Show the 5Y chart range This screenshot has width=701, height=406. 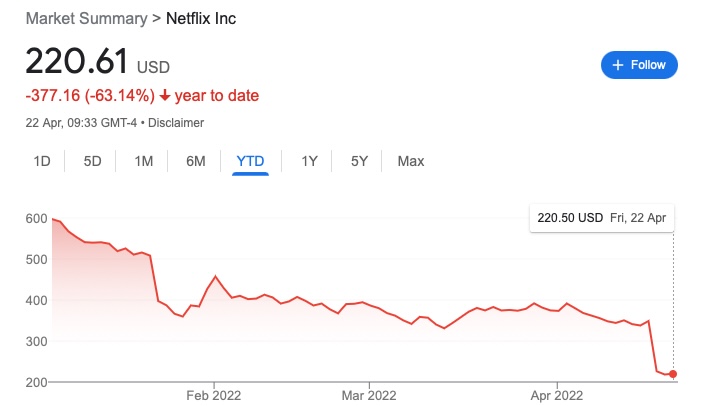pos(359,161)
